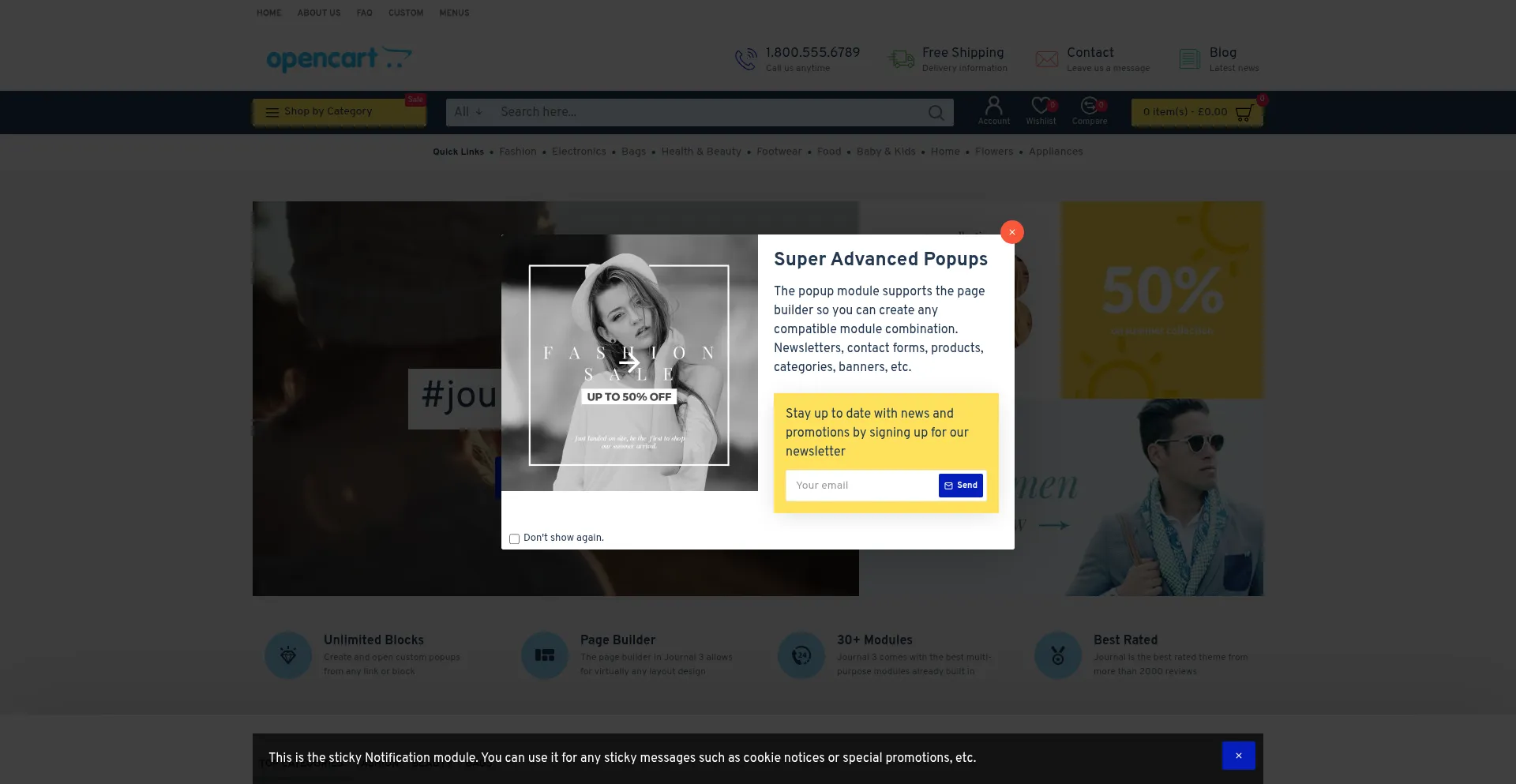Click the search magnifier icon
The width and height of the screenshot is (1516, 784).
point(936,113)
